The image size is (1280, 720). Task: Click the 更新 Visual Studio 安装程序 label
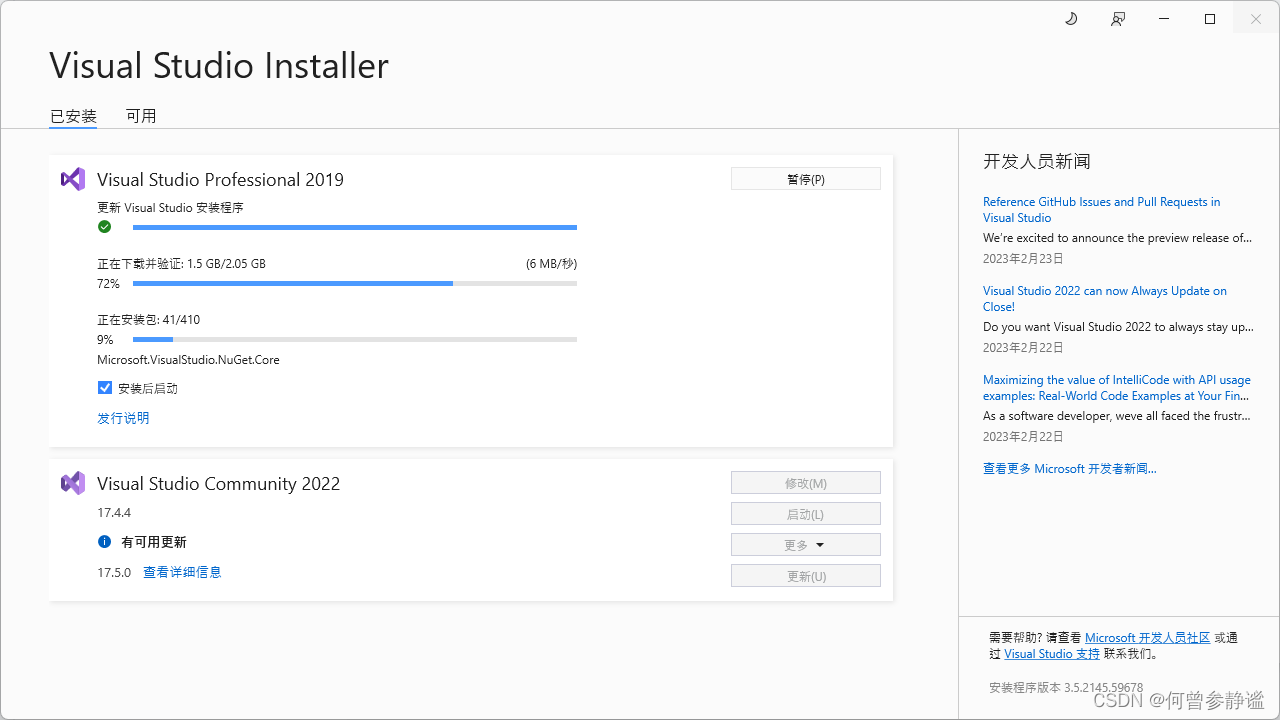coord(170,208)
